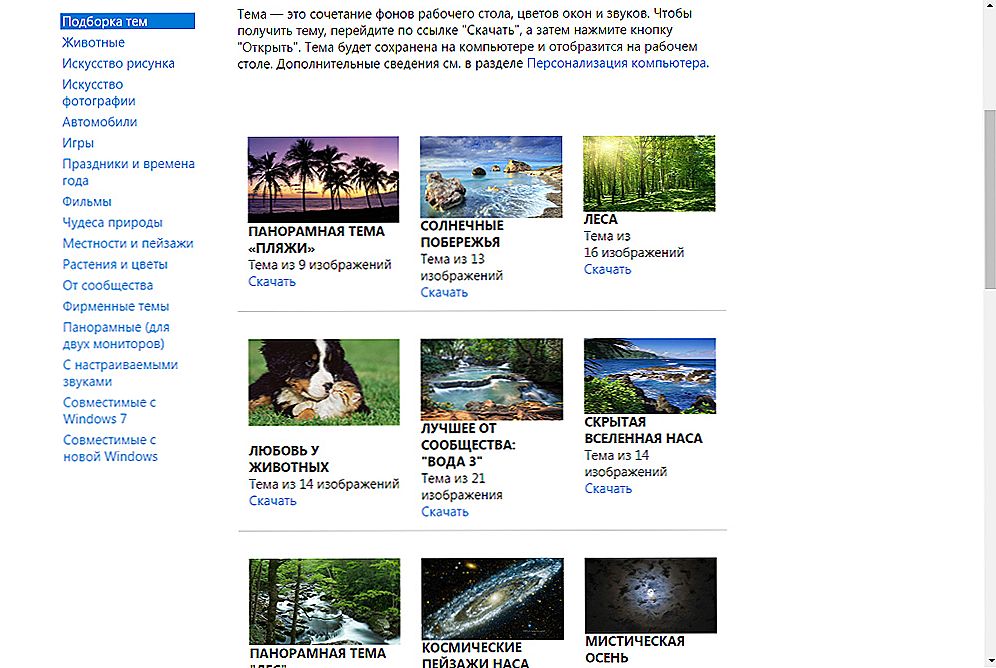The height and width of the screenshot is (668, 996).
Task: Click the forest stream panoramic theme thumbnail
Action: coord(323,600)
